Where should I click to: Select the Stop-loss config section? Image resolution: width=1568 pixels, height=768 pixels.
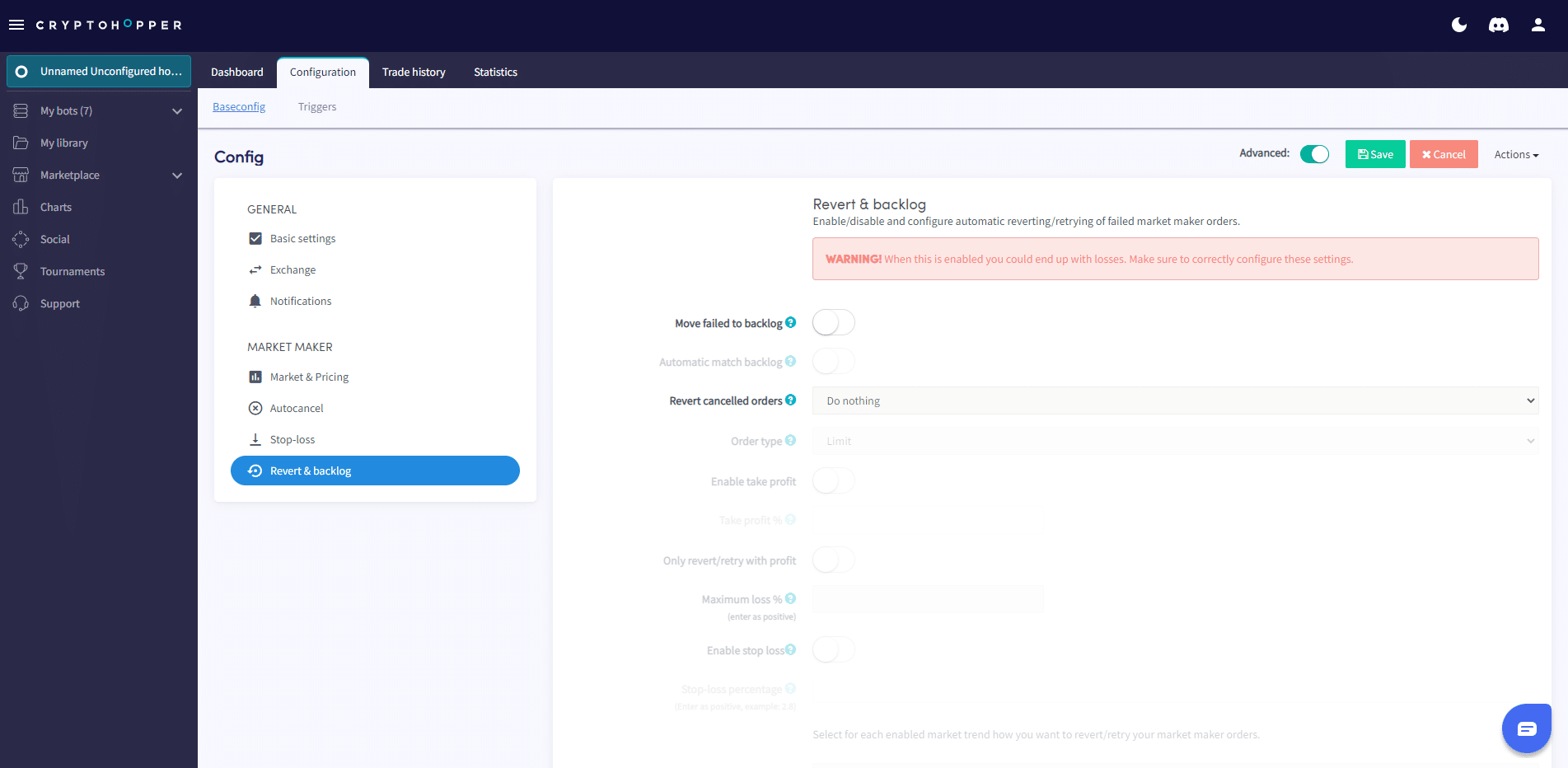coord(375,439)
